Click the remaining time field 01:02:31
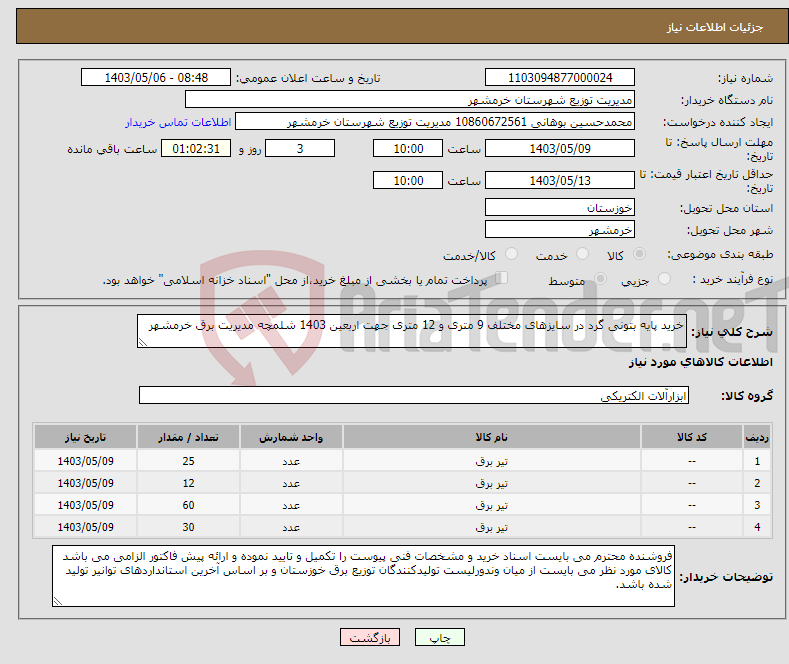789x664 pixels. click(196, 148)
